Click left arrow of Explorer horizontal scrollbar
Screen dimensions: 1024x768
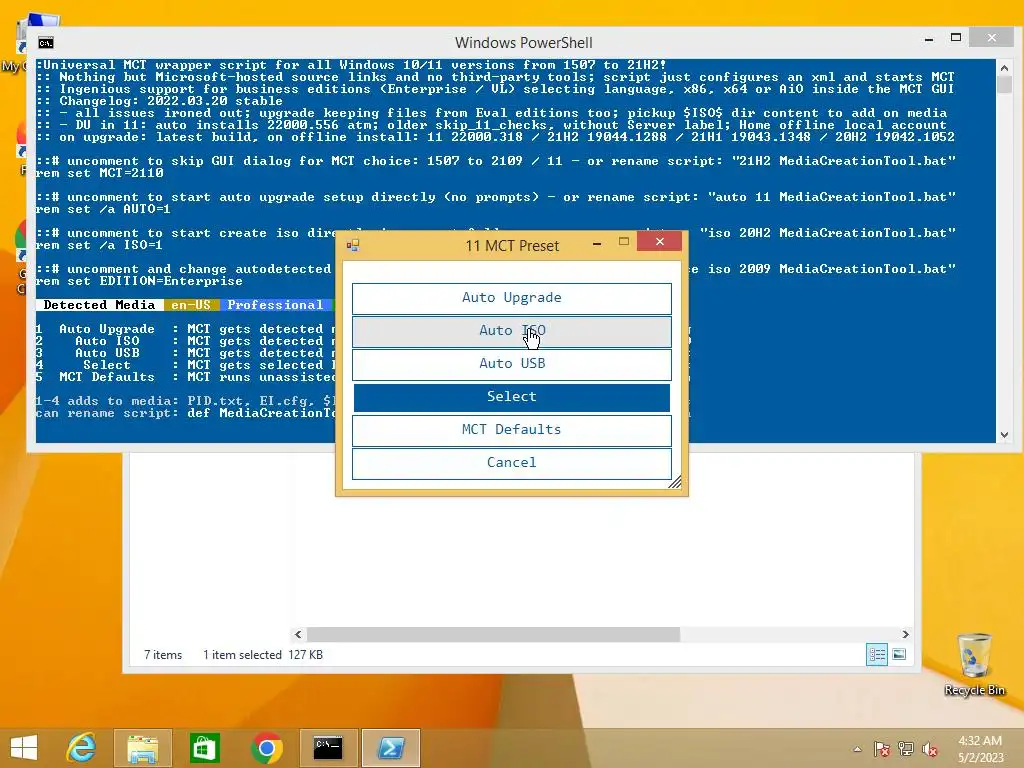[x=298, y=634]
